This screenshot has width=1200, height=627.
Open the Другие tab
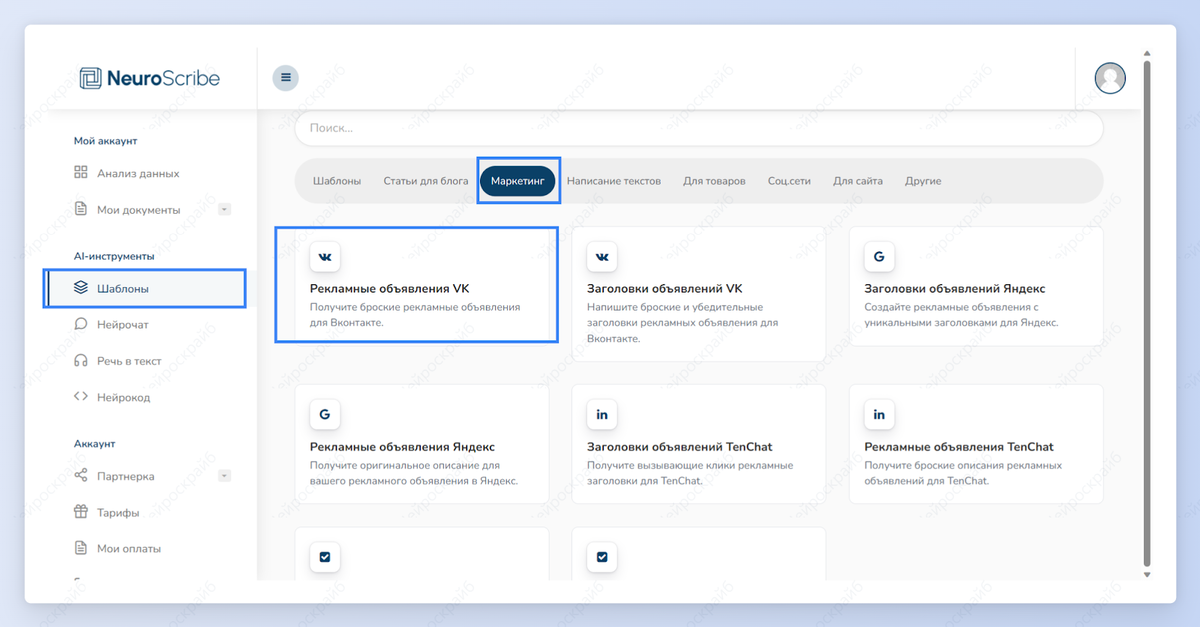click(x=923, y=181)
